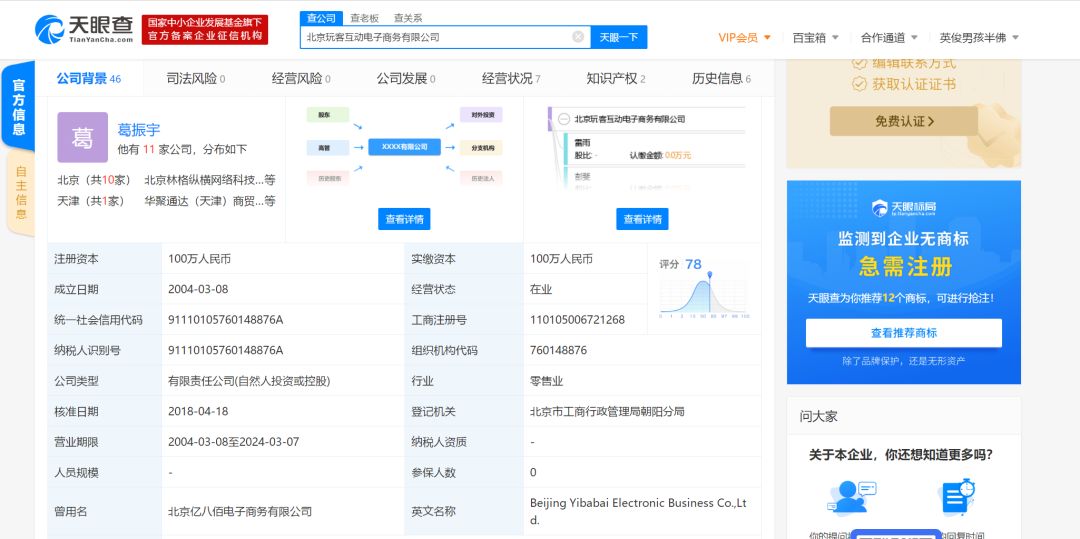Screen dimensions: 1080x539
Task: Select the 查老板 search mode tab
Action: 364,18
